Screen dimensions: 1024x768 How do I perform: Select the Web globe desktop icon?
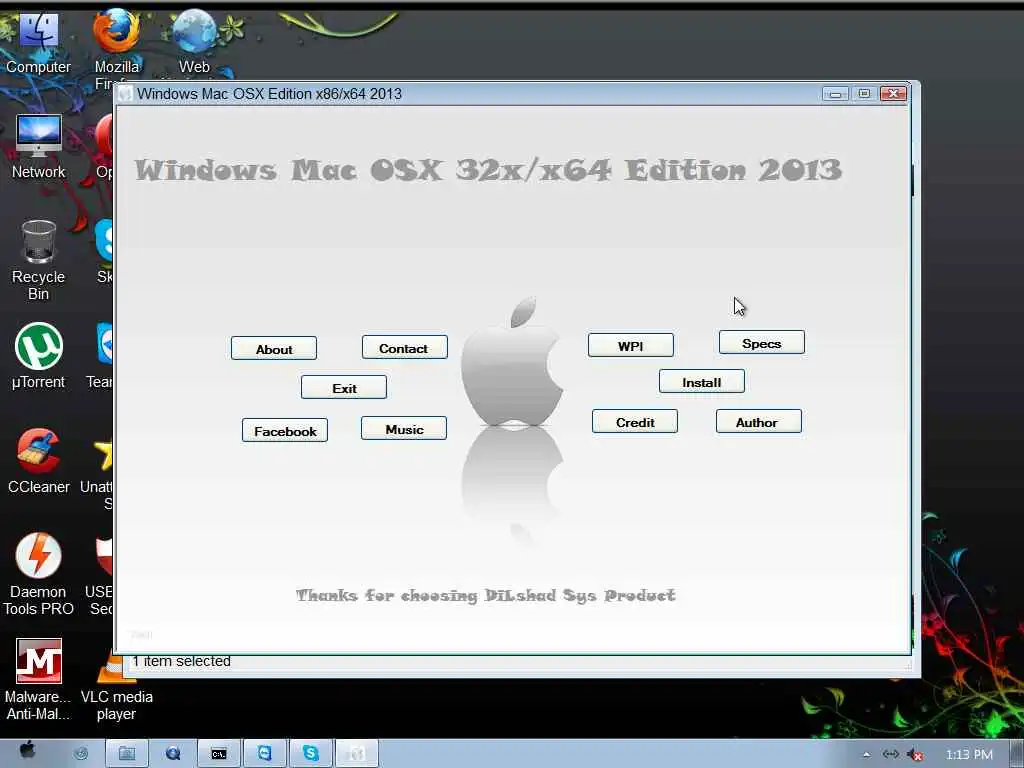194,42
